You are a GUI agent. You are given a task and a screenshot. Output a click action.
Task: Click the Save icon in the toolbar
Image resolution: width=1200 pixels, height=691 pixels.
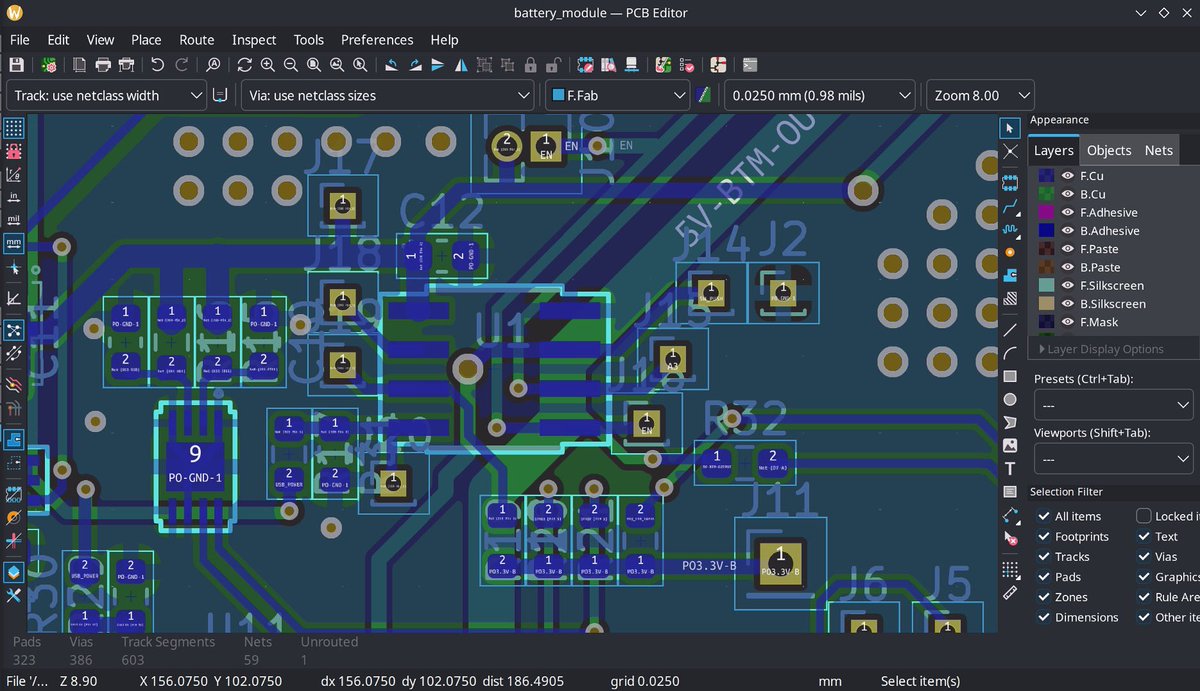[x=16, y=65]
